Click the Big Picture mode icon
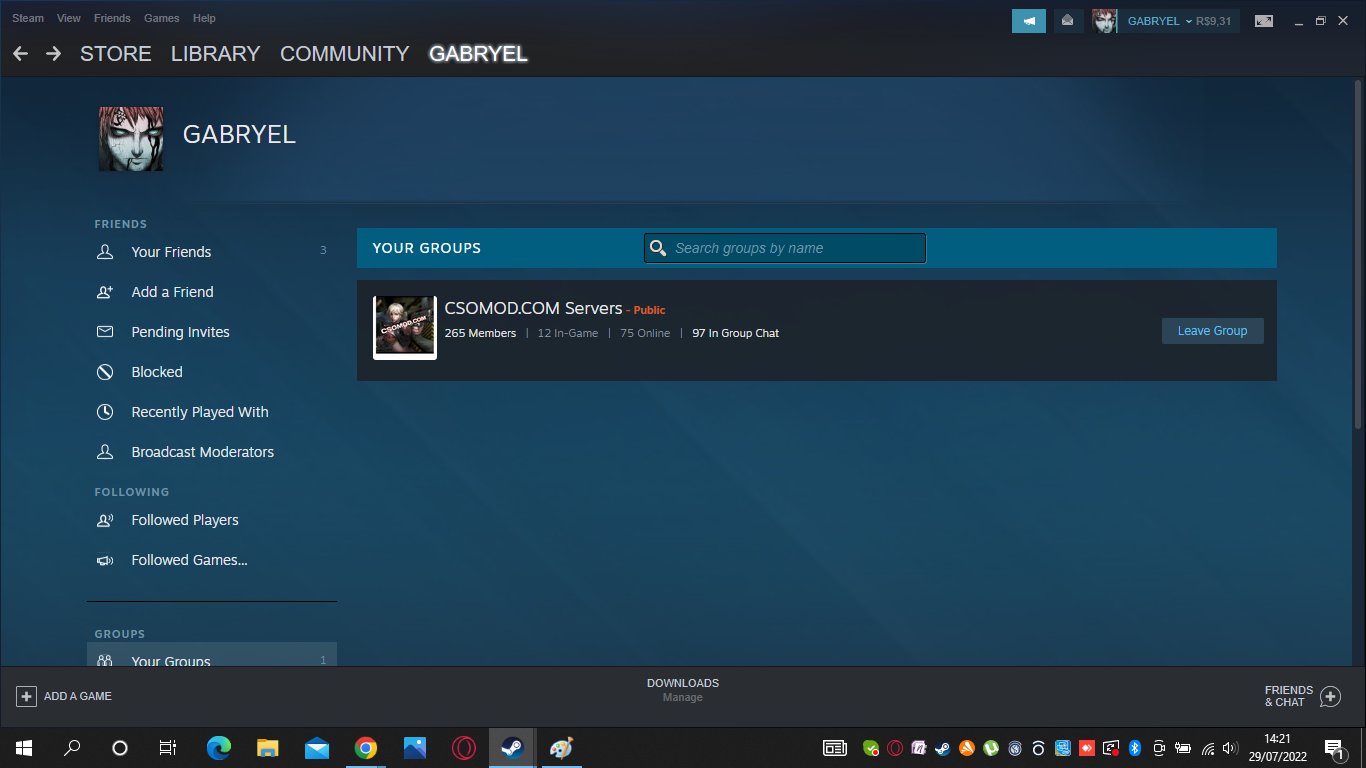Viewport: 1366px width, 768px height. tap(1264, 21)
